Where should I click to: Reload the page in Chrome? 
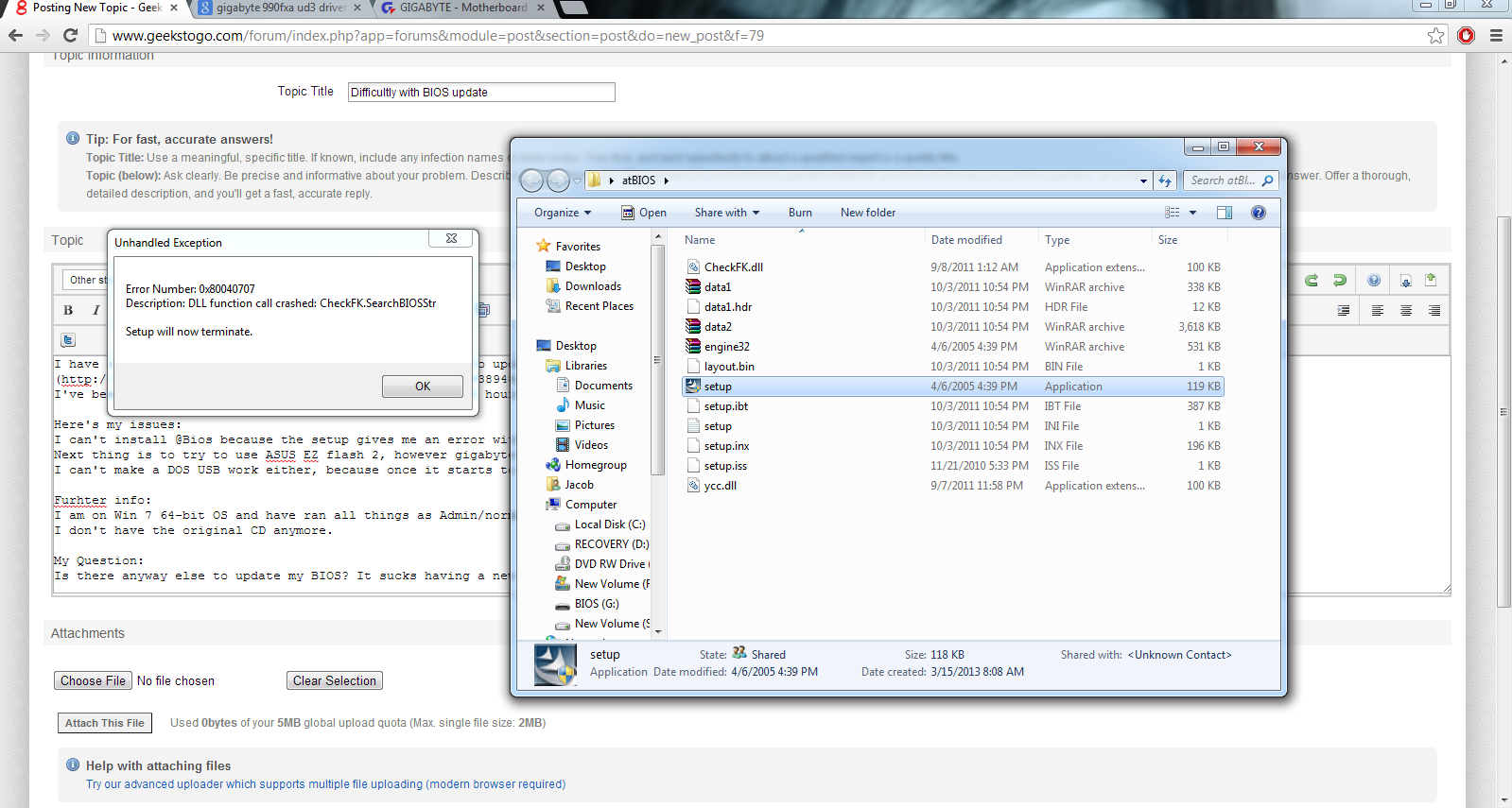(70, 35)
